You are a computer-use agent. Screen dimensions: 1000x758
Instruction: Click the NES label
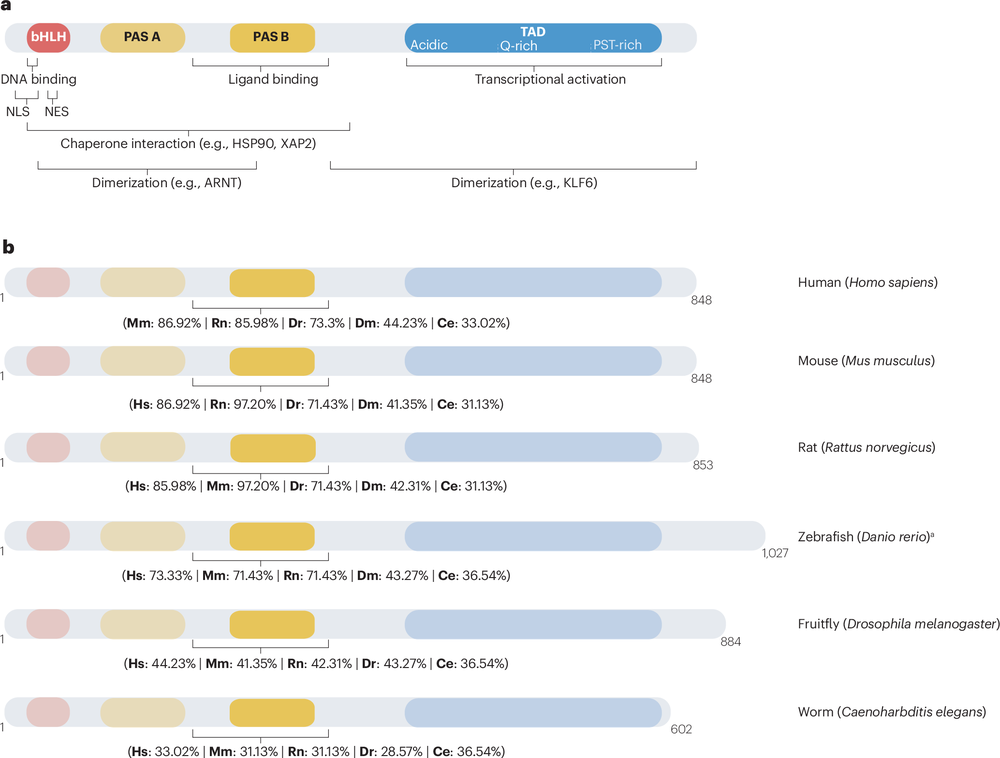click(x=57, y=112)
